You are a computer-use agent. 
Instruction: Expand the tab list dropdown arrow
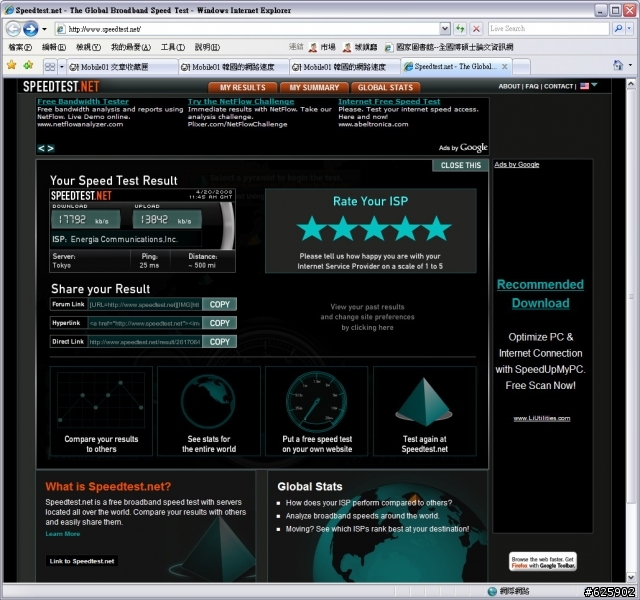tap(62, 67)
